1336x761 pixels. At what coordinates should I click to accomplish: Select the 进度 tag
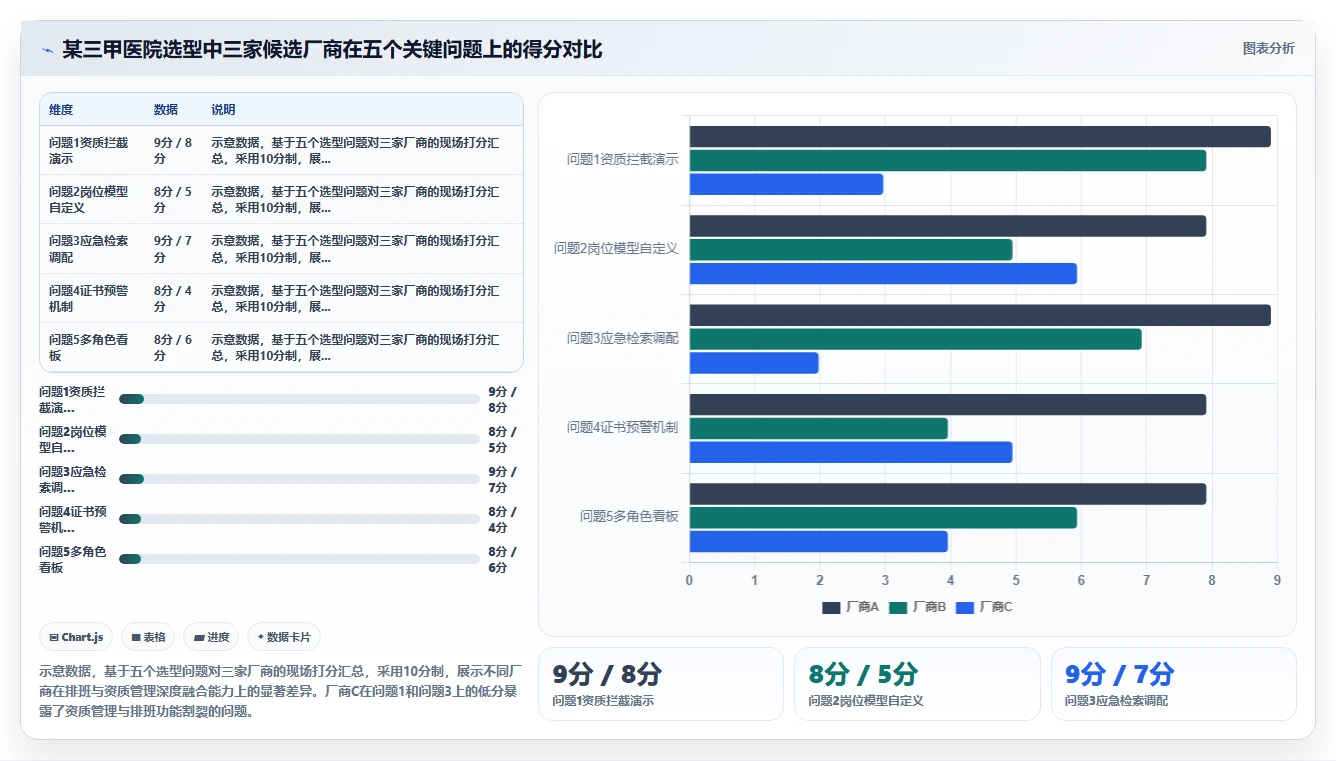[211, 637]
